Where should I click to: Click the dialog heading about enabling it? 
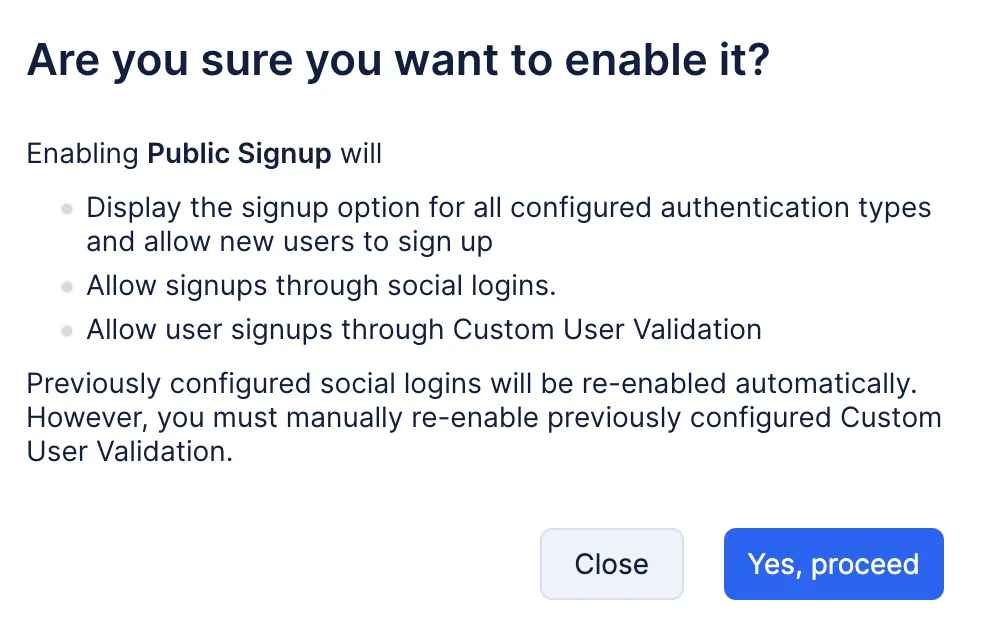click(x=398, y=61)
